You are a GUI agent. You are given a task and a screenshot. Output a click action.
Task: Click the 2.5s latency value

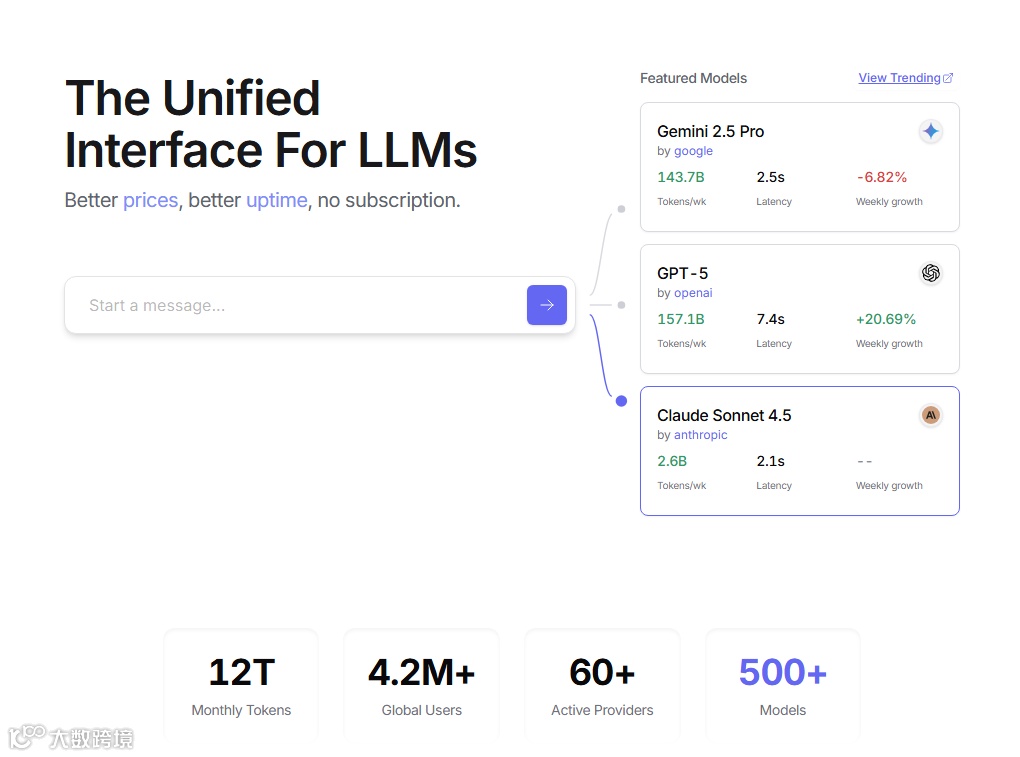pyautogui.click(x=770, y=177)
